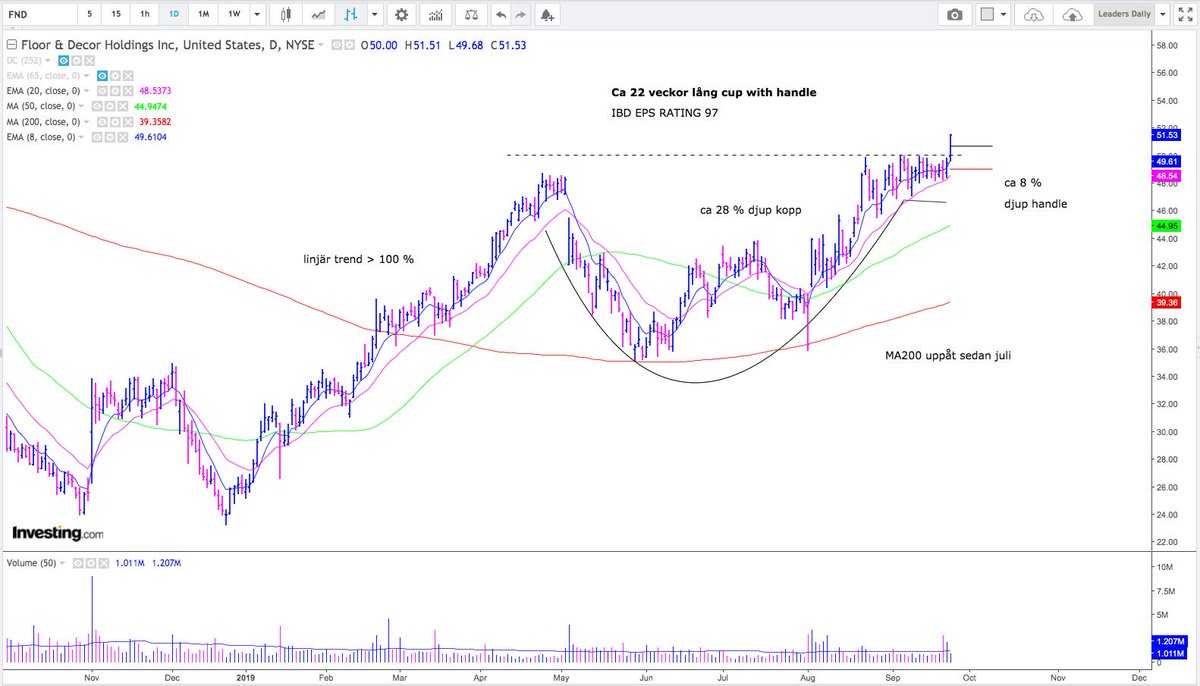Image resolution: width=1200 pixels, height=686 pixels.
Task: Hide the MA (50, close, 0) line
Action: coord(96,106)
